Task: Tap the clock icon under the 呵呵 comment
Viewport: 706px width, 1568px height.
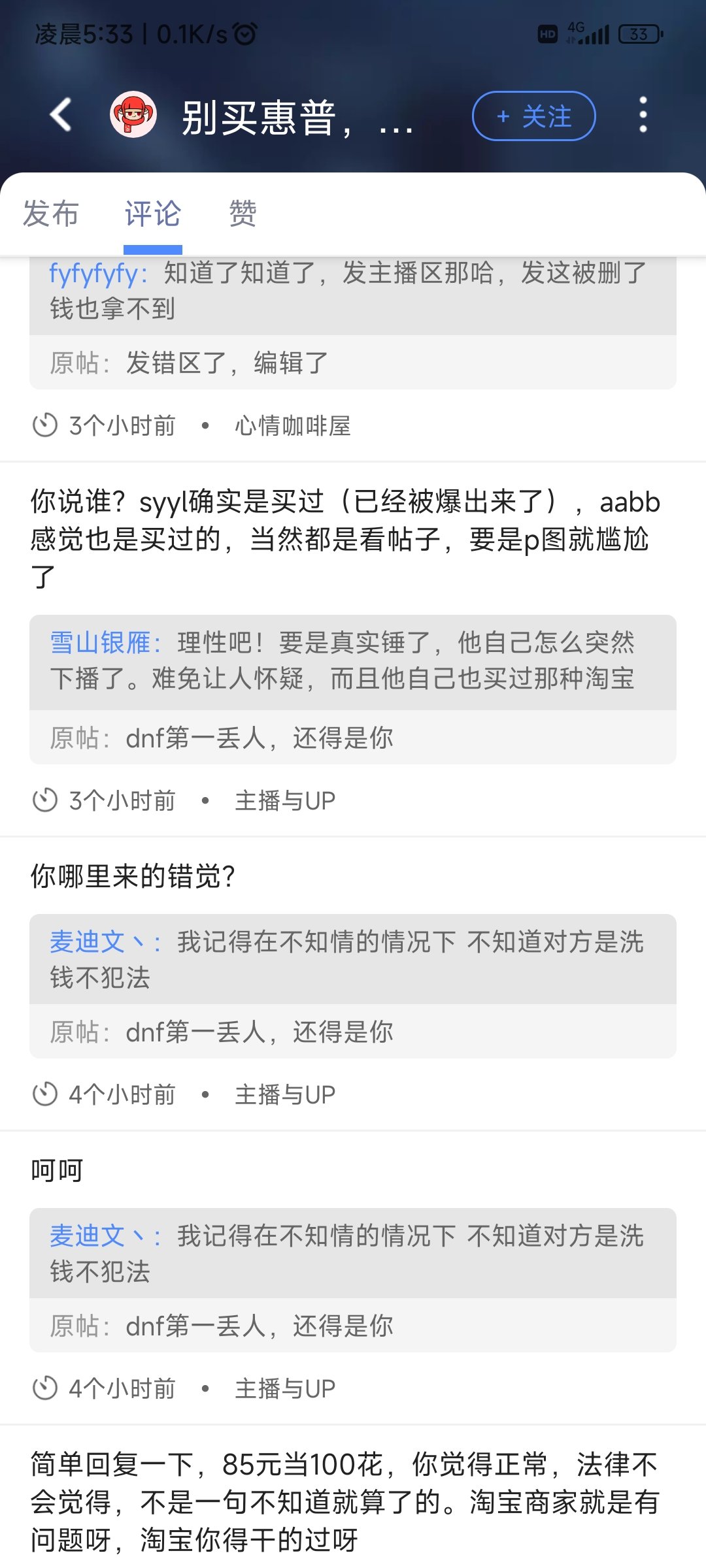Action: point(45,1388)
